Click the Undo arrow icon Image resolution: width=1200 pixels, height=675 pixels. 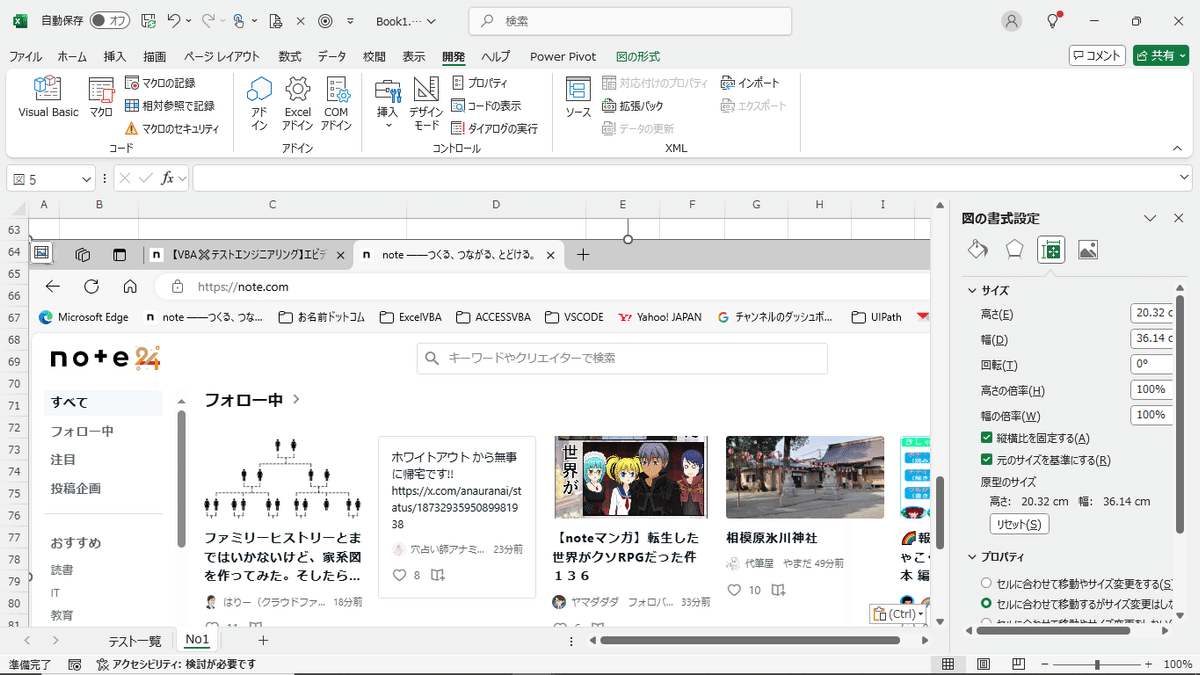pos(174,21)
